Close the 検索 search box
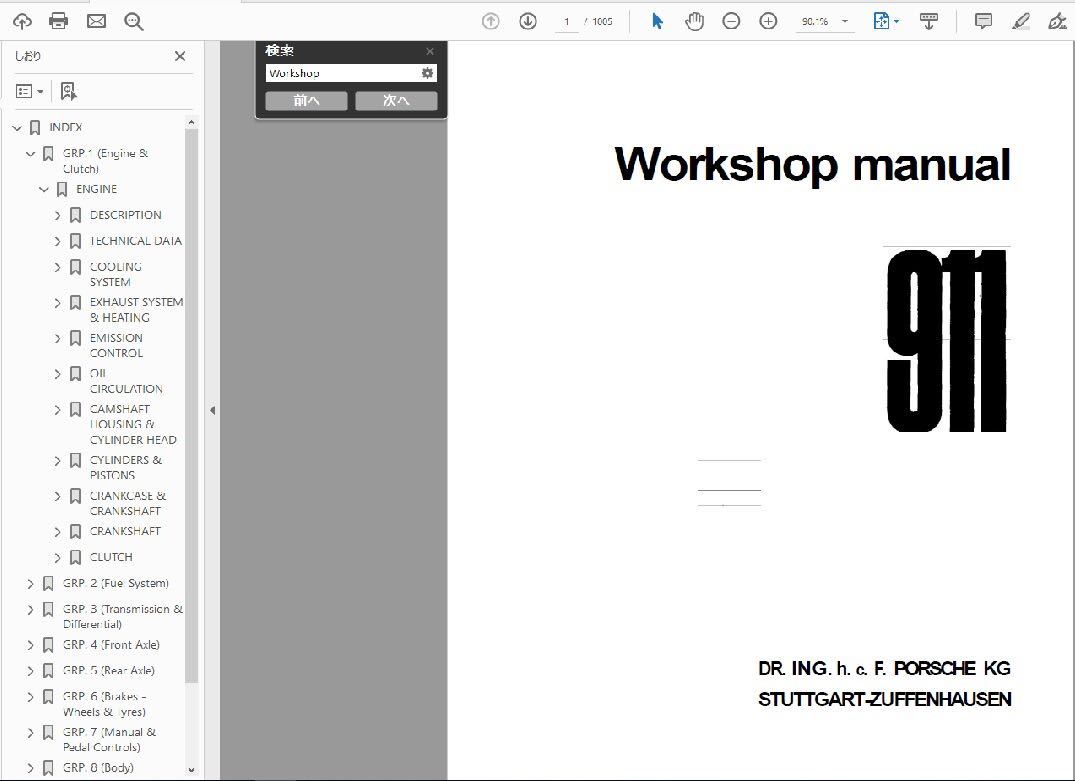This screenshot has height=781, width=1075. tap(430, 51)
